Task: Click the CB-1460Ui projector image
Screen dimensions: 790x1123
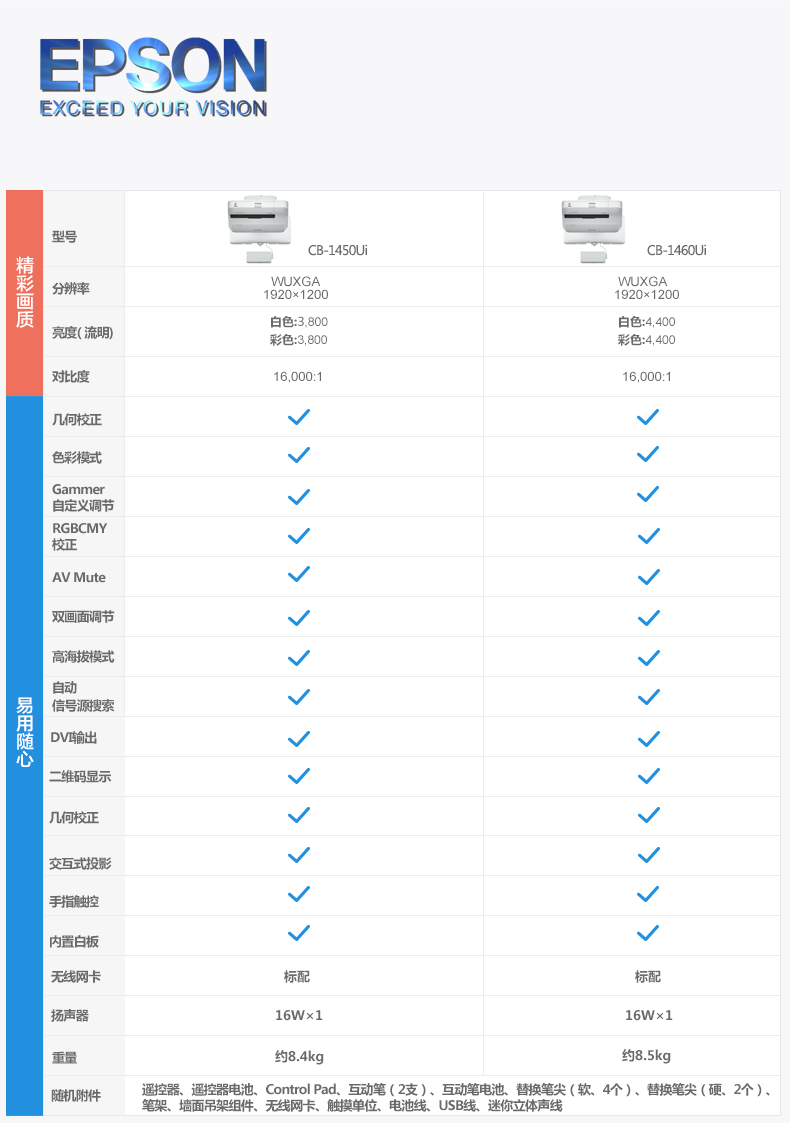Action: 593,229
